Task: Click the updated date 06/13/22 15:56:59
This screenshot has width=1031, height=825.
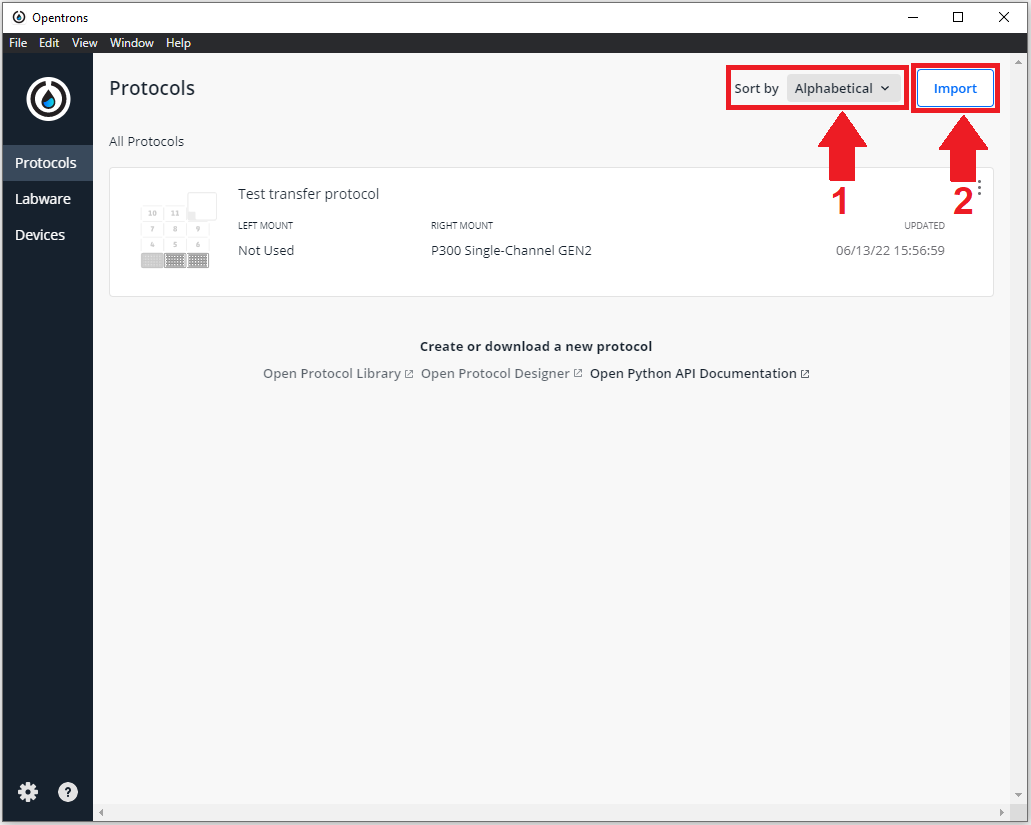Action: (890, 250)
